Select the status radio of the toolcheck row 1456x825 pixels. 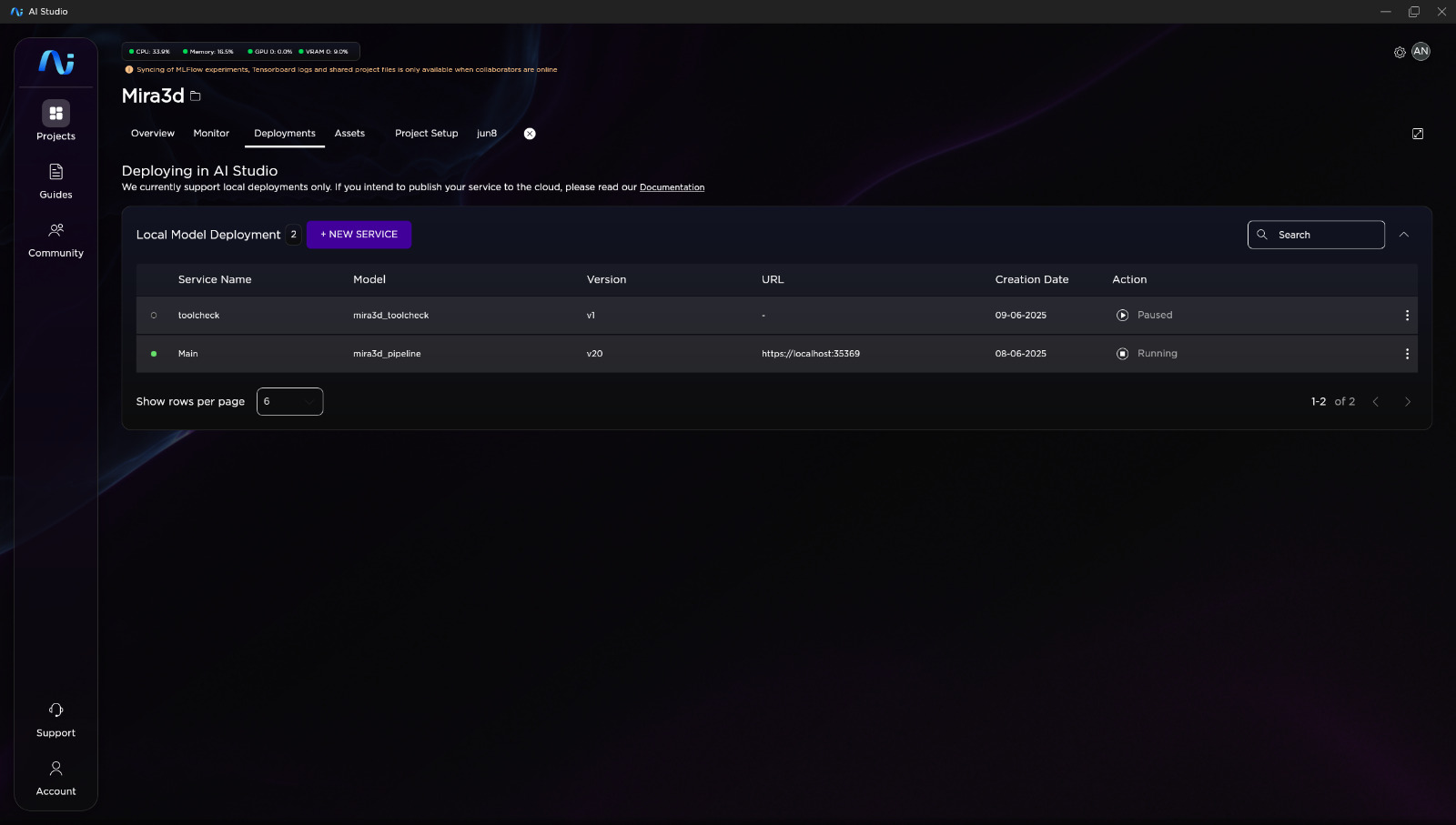tap(153, 315)
